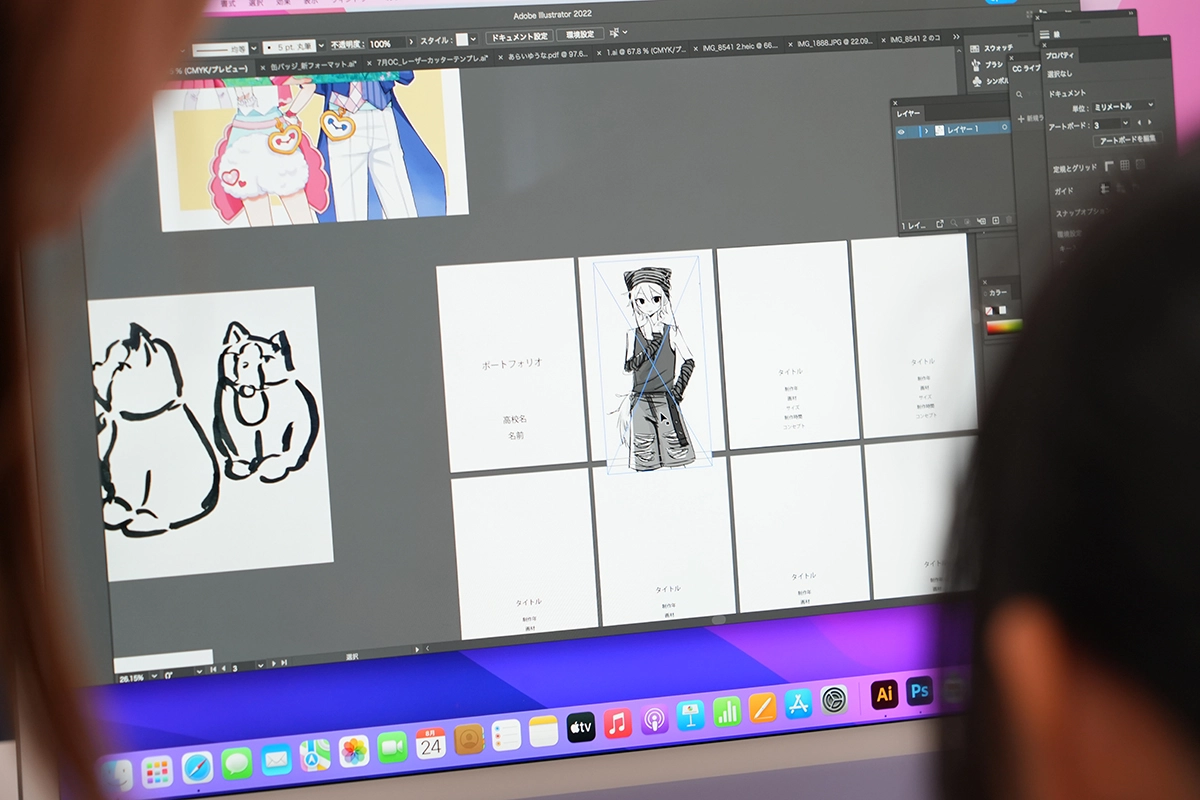Image resolution: width=1200 pixels, height=800 pixels.
Task: Click the スタイル style swatch box
Action: point(464,40)
